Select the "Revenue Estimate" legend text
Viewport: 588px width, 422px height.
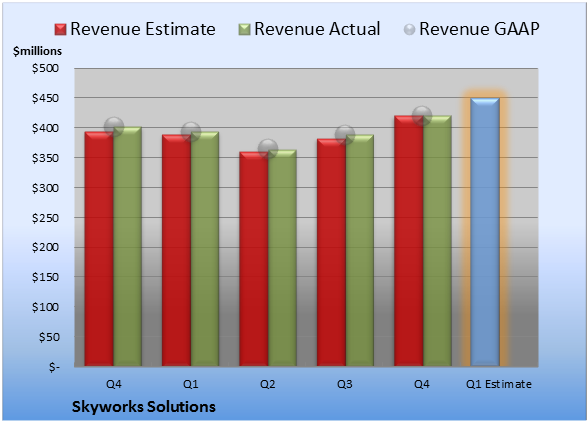pos(143,29)
